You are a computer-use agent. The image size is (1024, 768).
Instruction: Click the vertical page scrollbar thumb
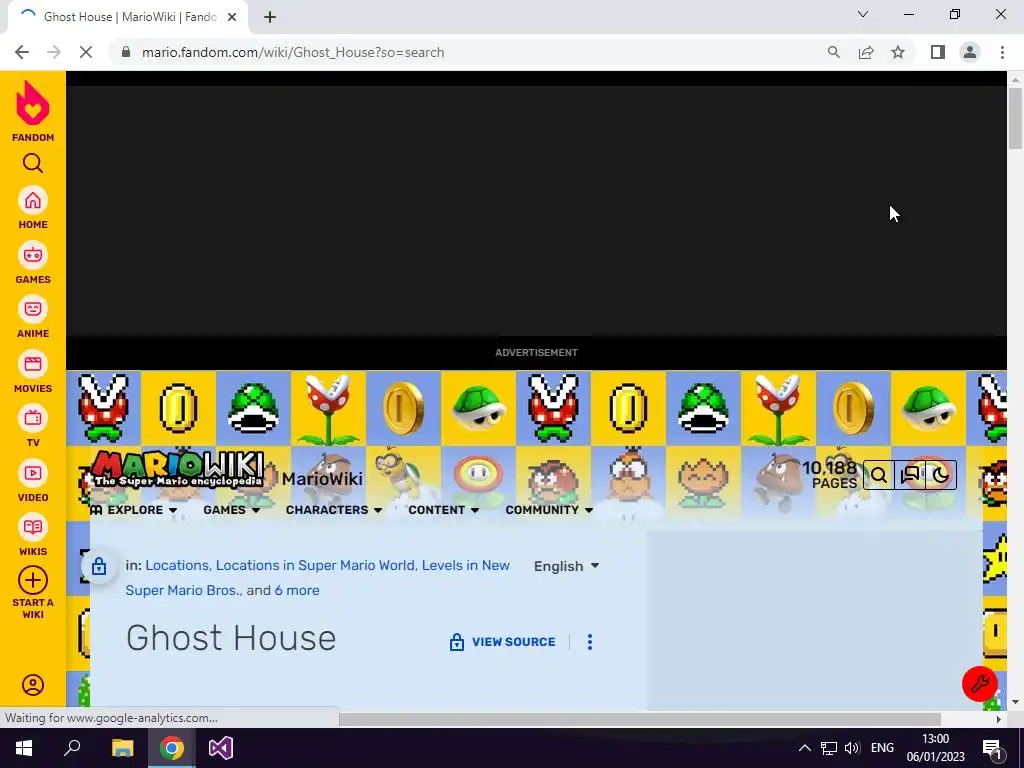click(1015, 118)
